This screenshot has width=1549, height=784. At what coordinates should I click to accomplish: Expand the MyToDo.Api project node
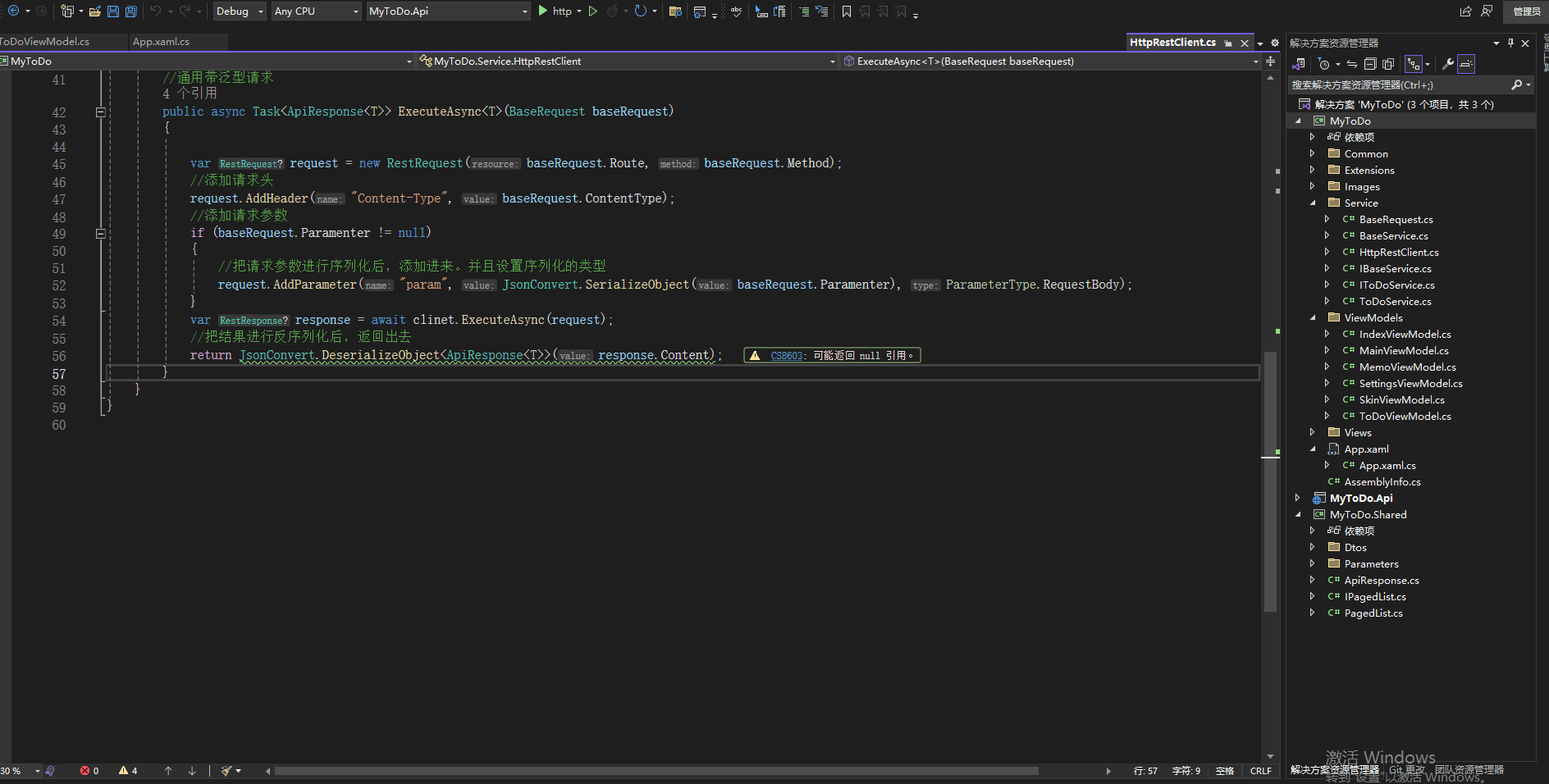click(x=1297, y=498)
